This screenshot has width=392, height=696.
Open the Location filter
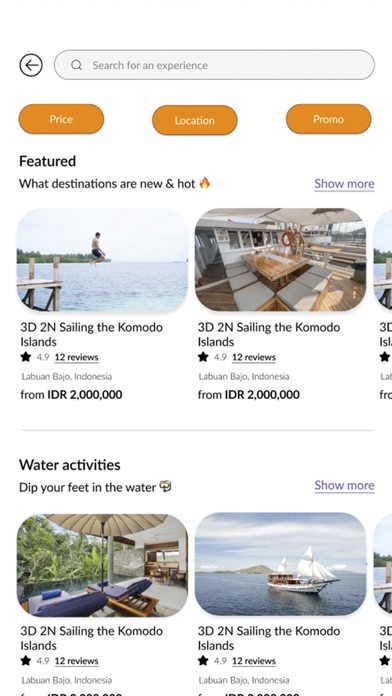coord(195,120)
